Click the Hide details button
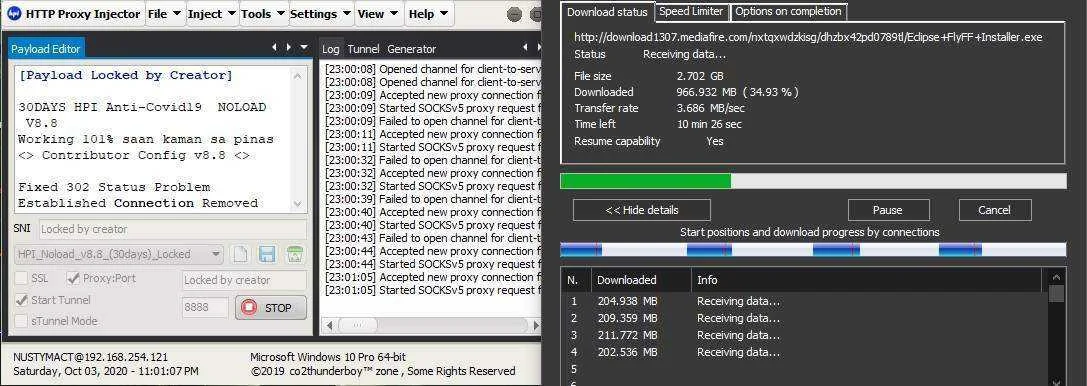This screenshot has width=1087, height=386. 642,210
